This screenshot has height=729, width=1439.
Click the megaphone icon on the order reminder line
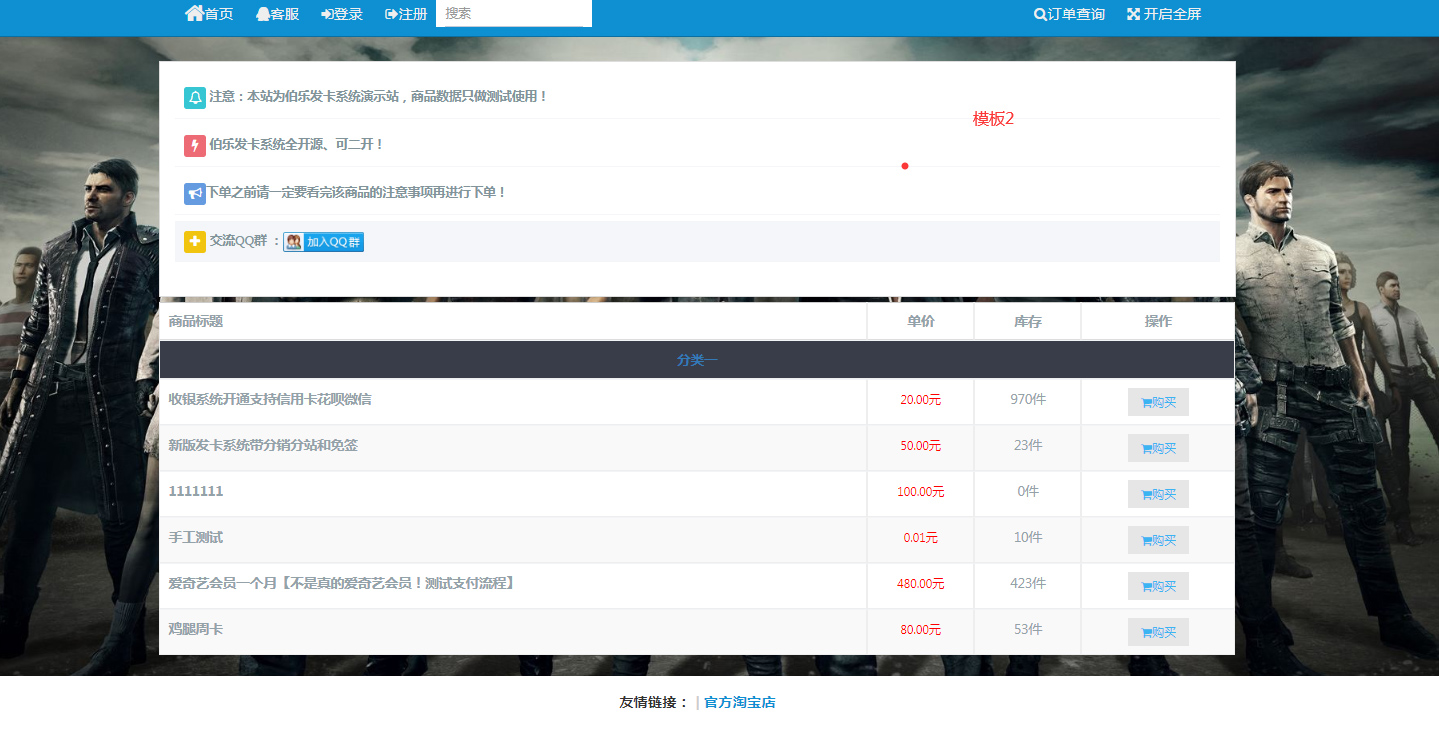click(194, 192)
